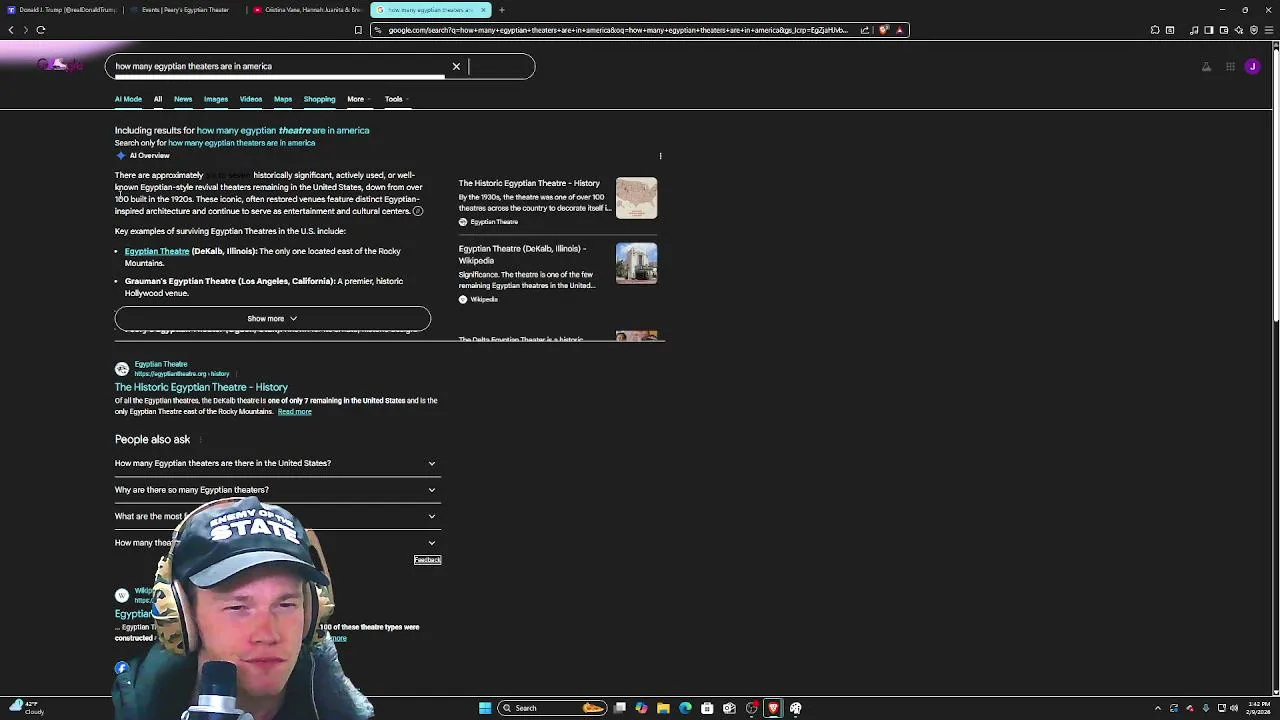Click Read more under Historic Egyptian Theatre snippet

click(x=295, y=412)
